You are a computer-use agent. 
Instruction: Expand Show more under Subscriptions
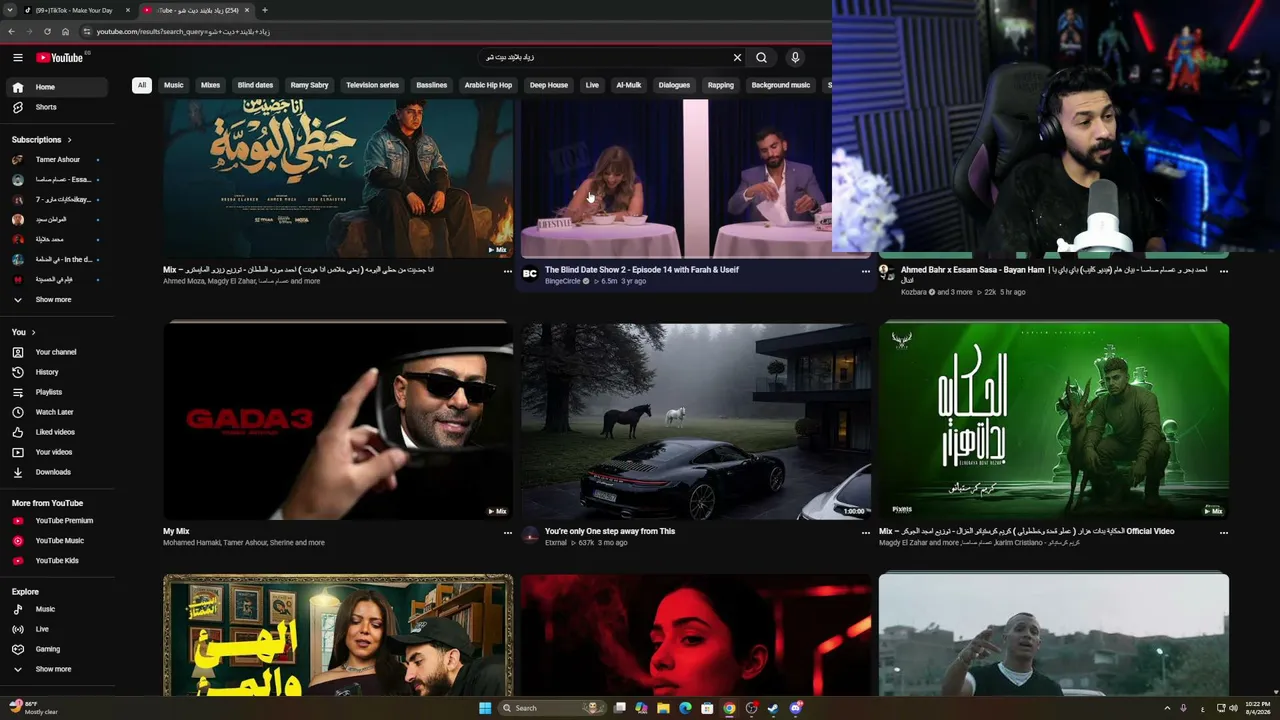click(x=55, y=299)
